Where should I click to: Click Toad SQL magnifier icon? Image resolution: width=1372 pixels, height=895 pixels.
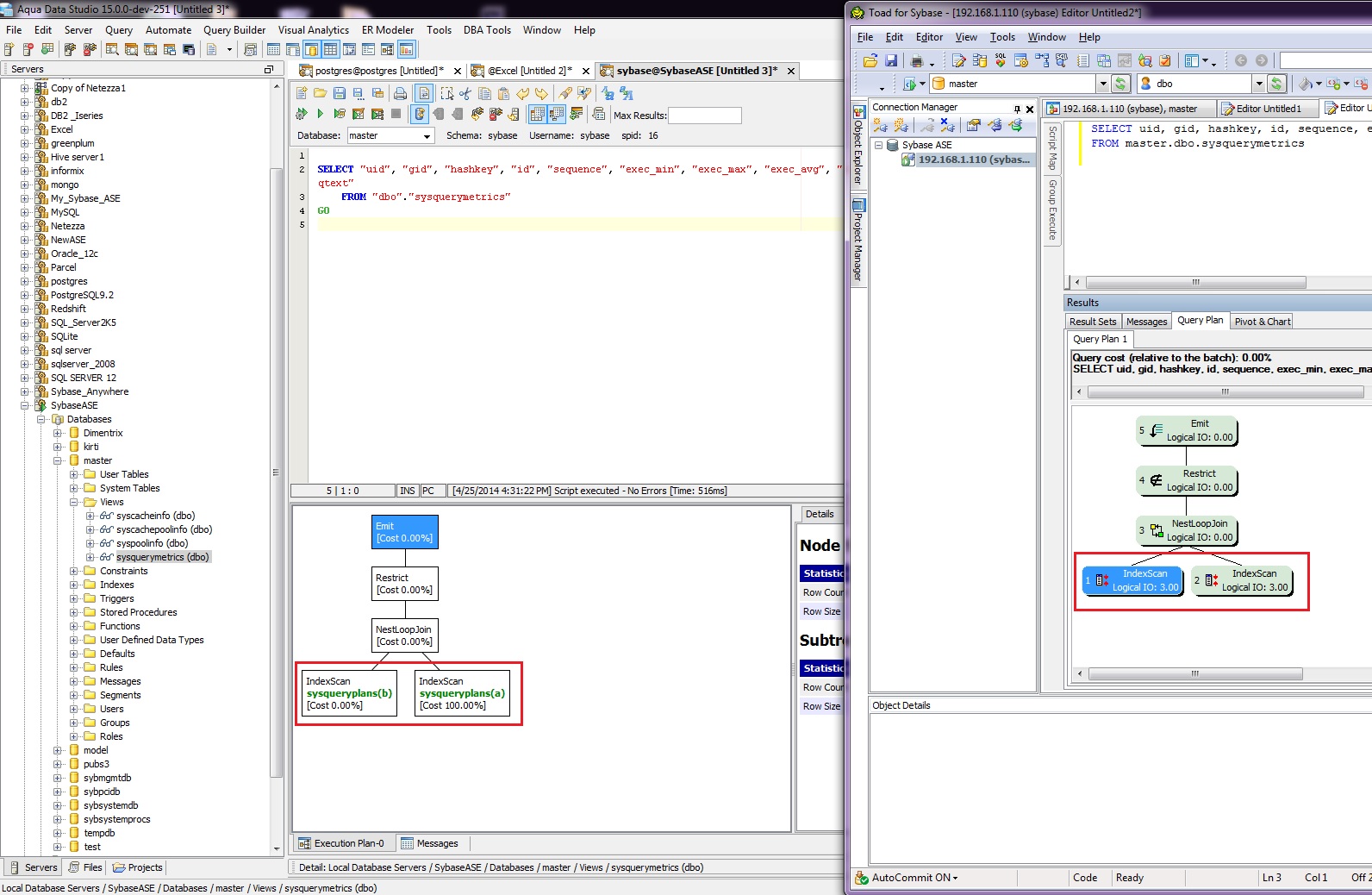click(1062, 60)
